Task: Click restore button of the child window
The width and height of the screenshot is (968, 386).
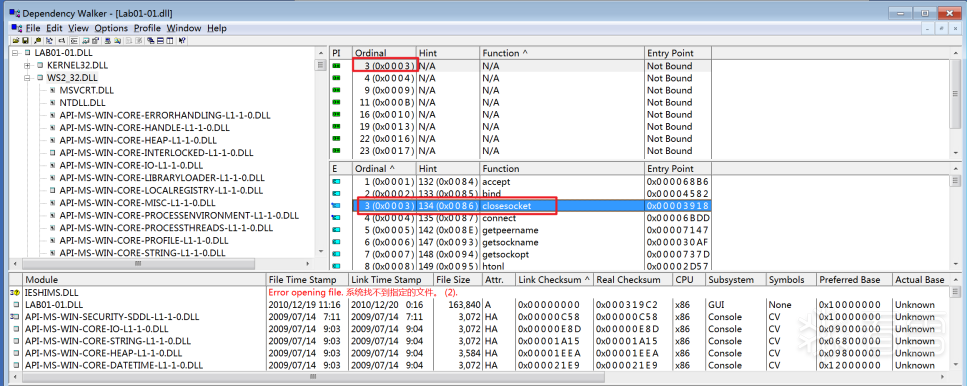Action: click(x=941, y=28)
